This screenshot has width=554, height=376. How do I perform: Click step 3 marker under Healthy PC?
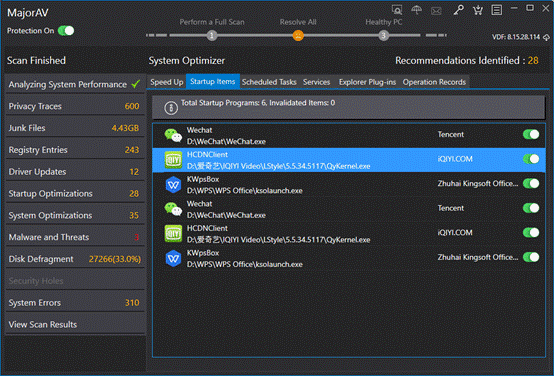[383, 35]
